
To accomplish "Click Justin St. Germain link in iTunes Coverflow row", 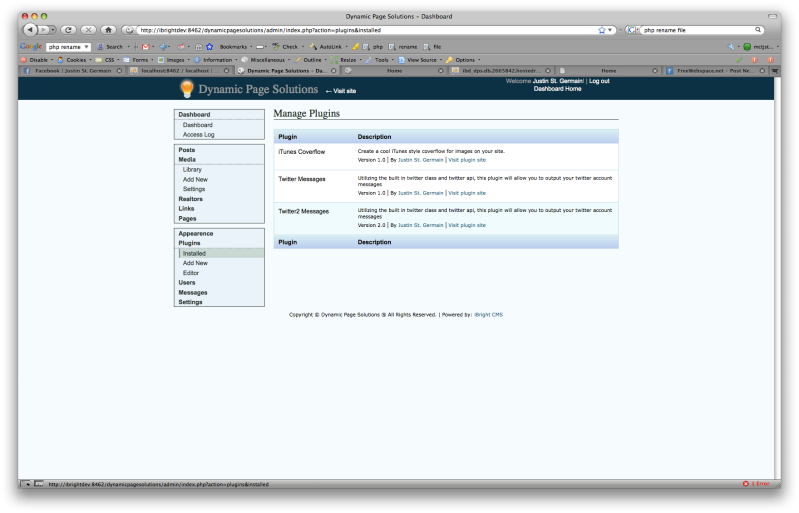I will coord(420,160).
